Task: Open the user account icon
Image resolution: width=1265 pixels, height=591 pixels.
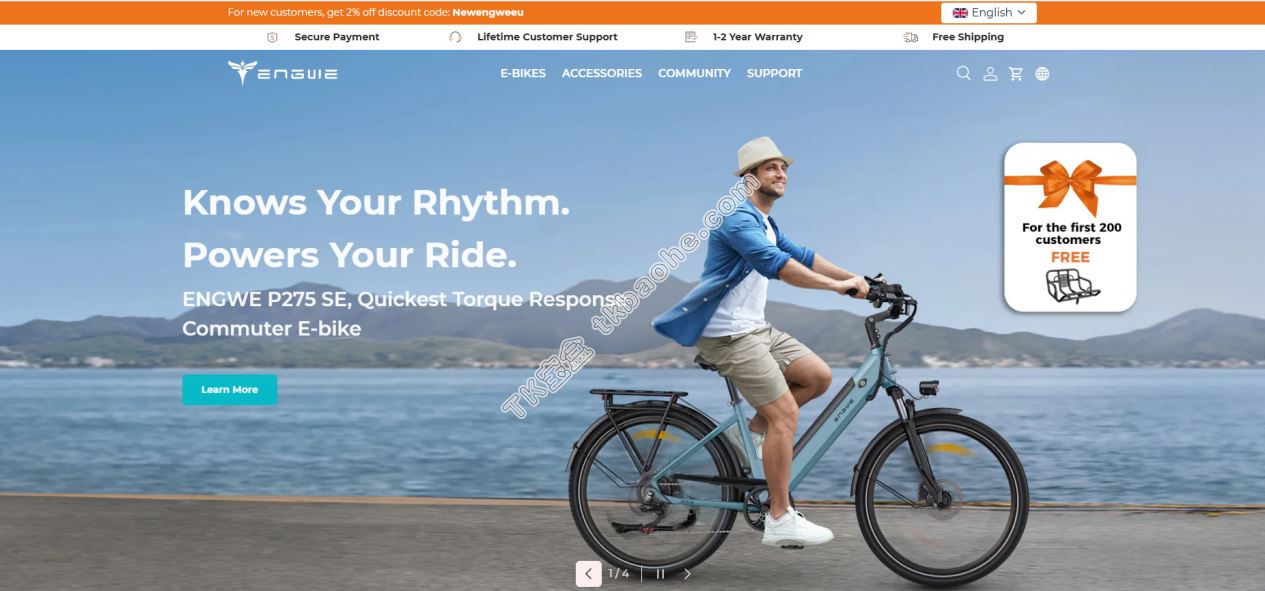Action: pos(990,73)
